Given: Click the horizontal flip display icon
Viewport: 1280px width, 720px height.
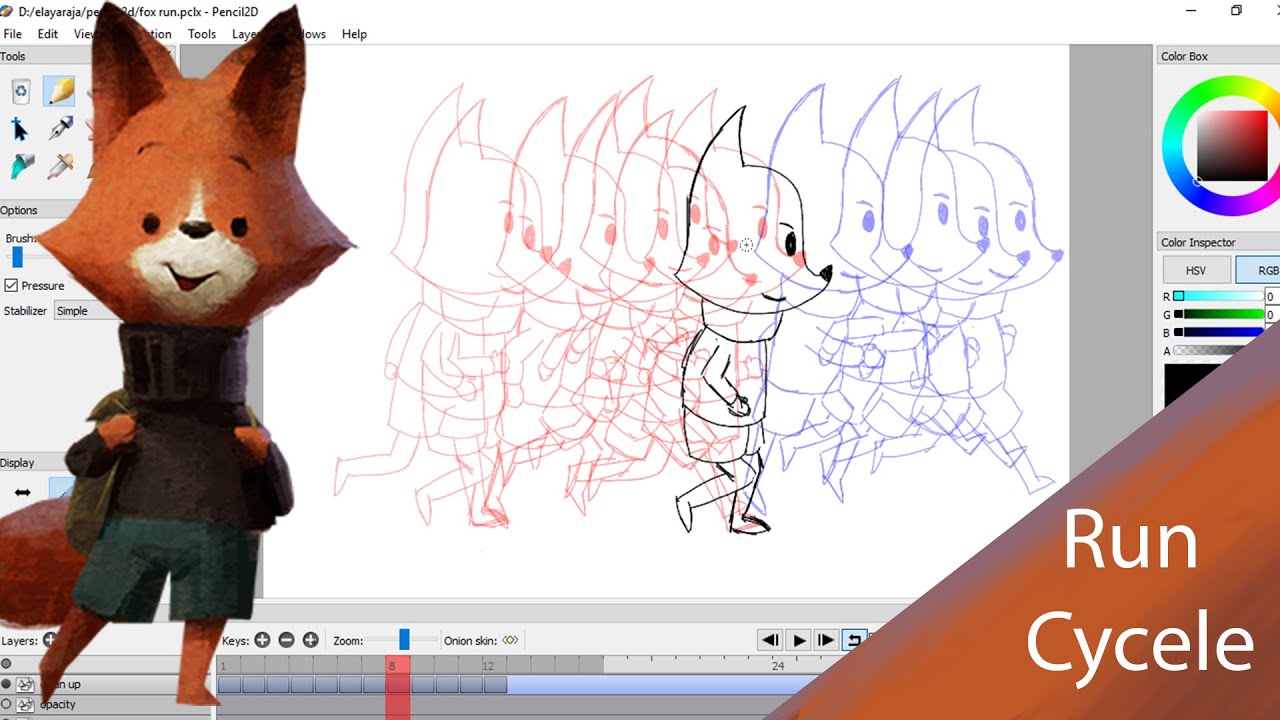Looking at the screenshot, I should click(22, 492).
